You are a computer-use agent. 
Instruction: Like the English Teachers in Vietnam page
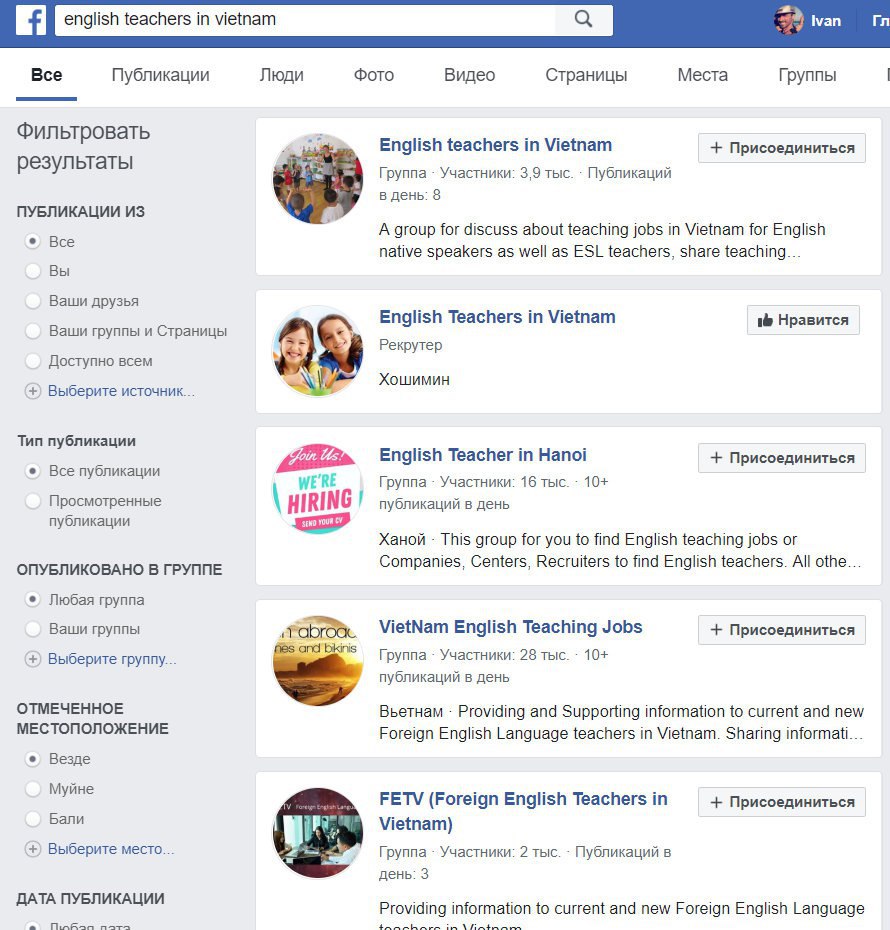point(803,320)
